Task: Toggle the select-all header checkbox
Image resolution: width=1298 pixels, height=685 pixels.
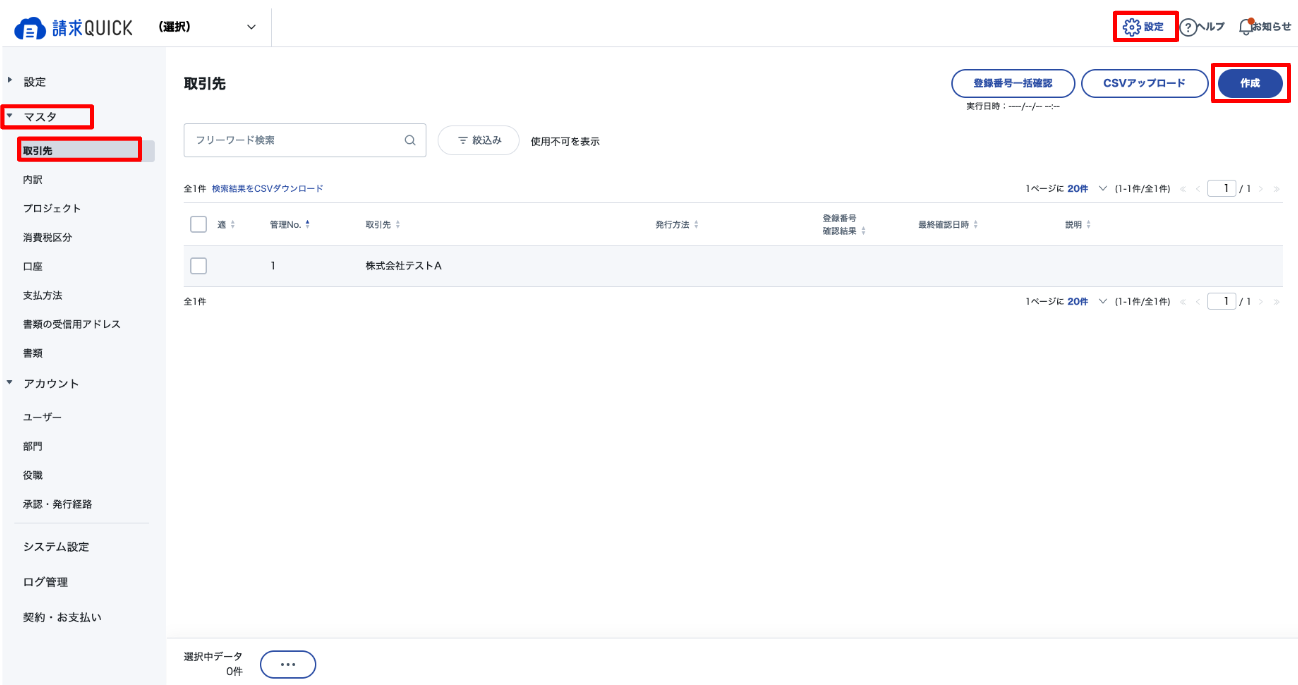Action: coord(198,225)
